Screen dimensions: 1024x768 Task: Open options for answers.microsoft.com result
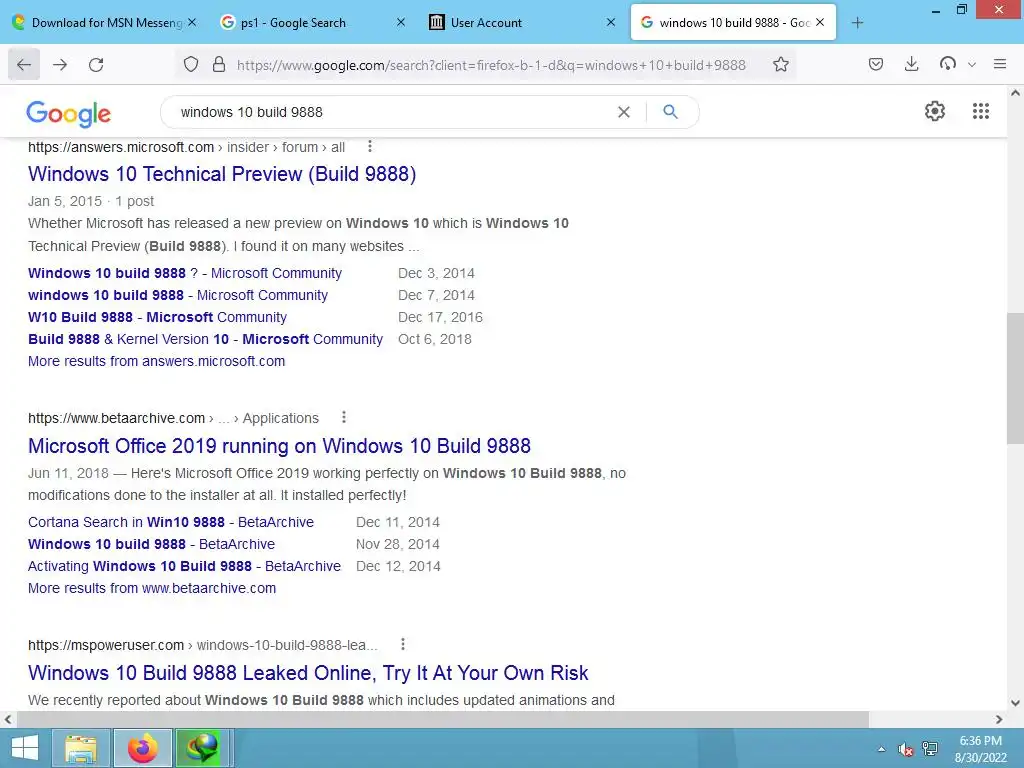370,146
